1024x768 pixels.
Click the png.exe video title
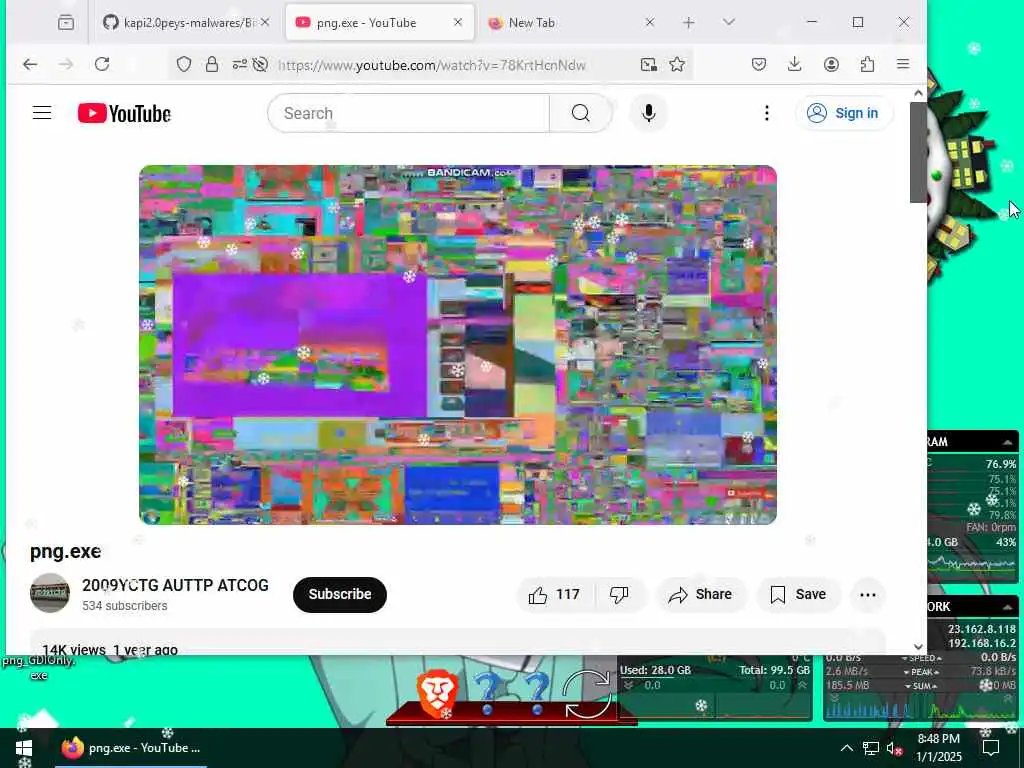[x=65, y=552]
